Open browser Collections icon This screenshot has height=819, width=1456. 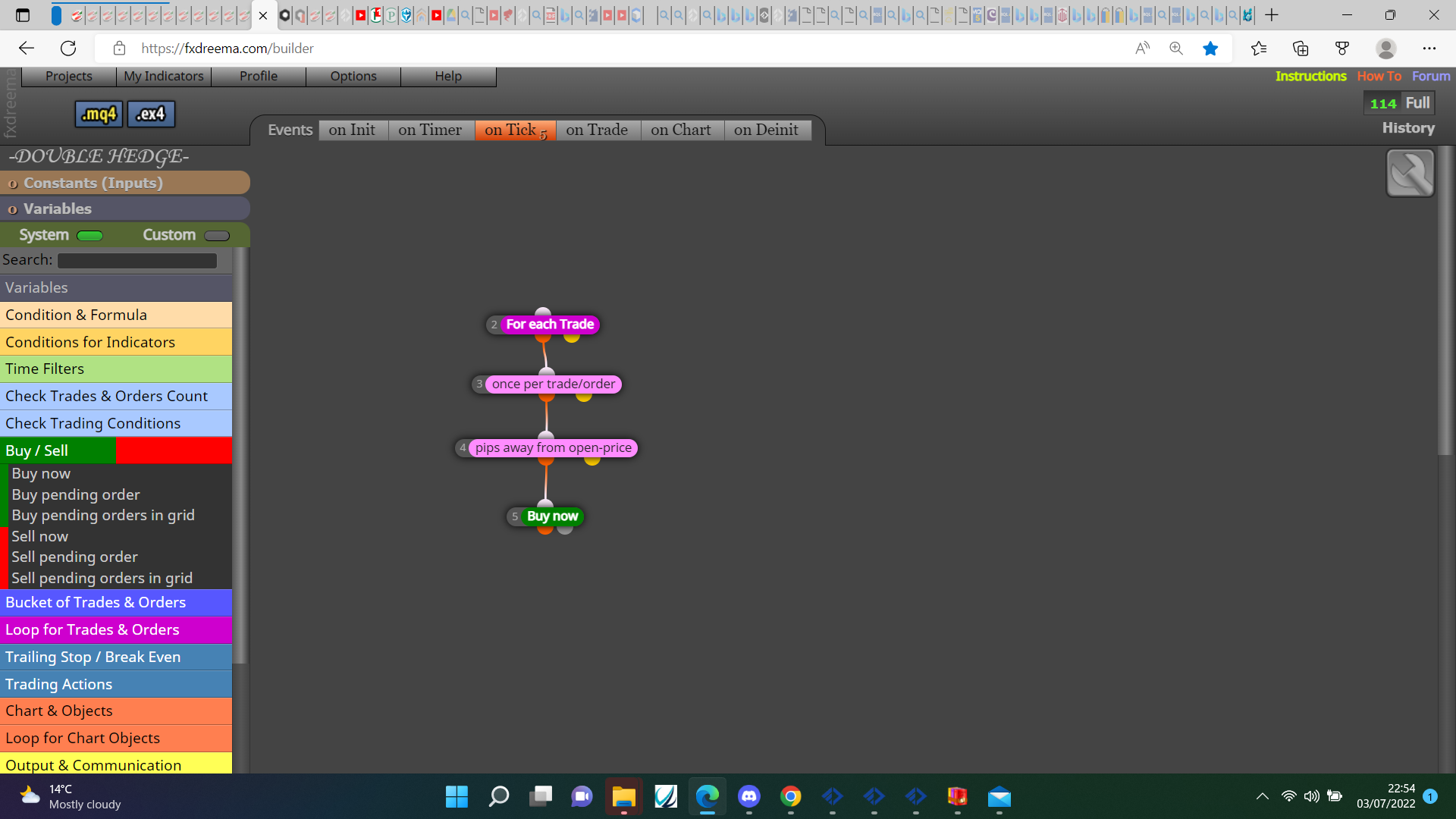coord(1301,49)
